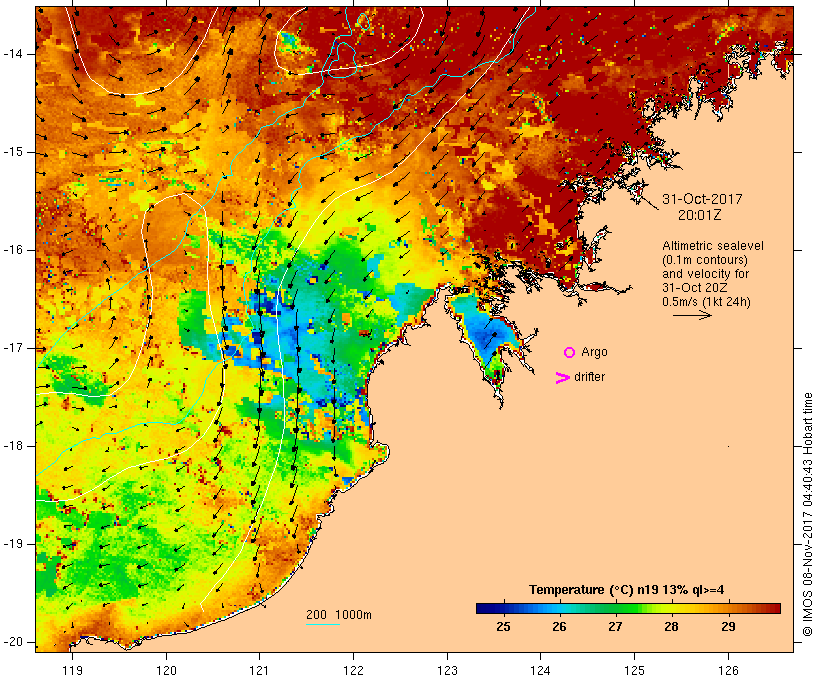Click the temperature color bar at 29
820x680 pixels.
tap(728, 608)
